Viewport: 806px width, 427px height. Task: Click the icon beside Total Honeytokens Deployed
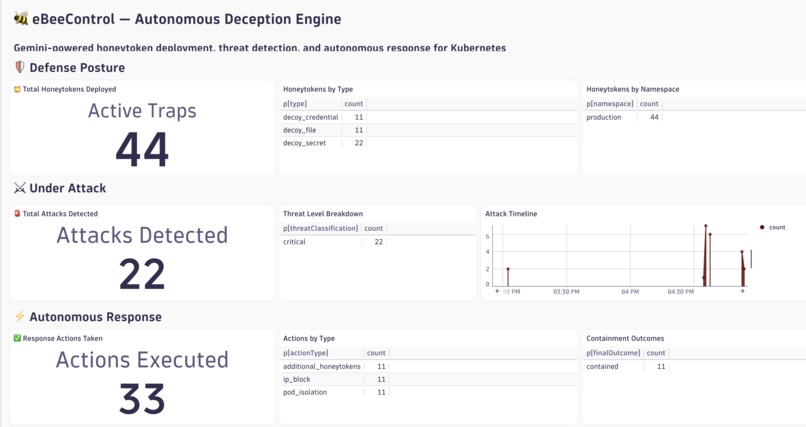point(17,89)
